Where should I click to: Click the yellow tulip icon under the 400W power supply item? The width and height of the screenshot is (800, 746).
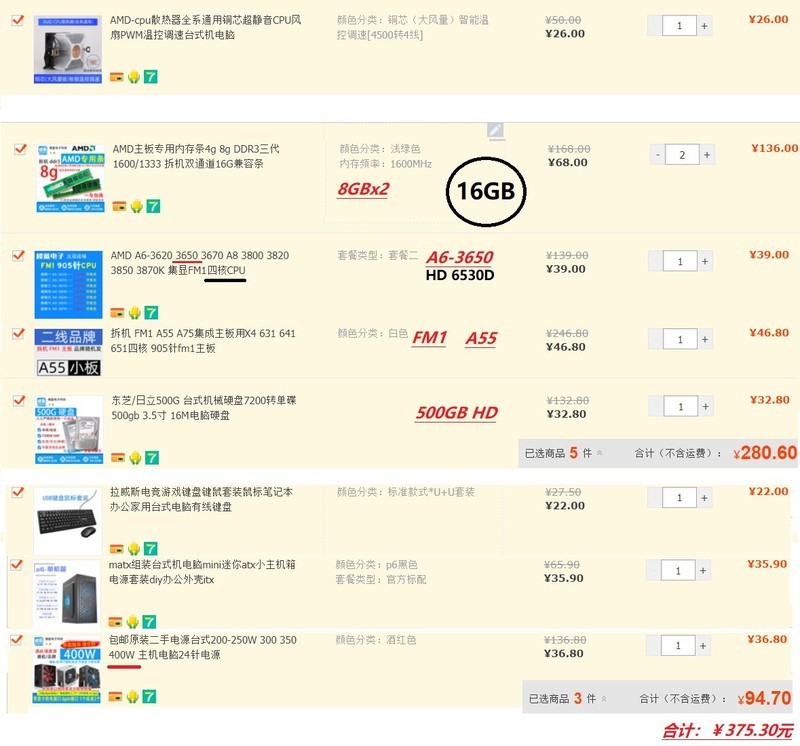[x=133, y=696]
